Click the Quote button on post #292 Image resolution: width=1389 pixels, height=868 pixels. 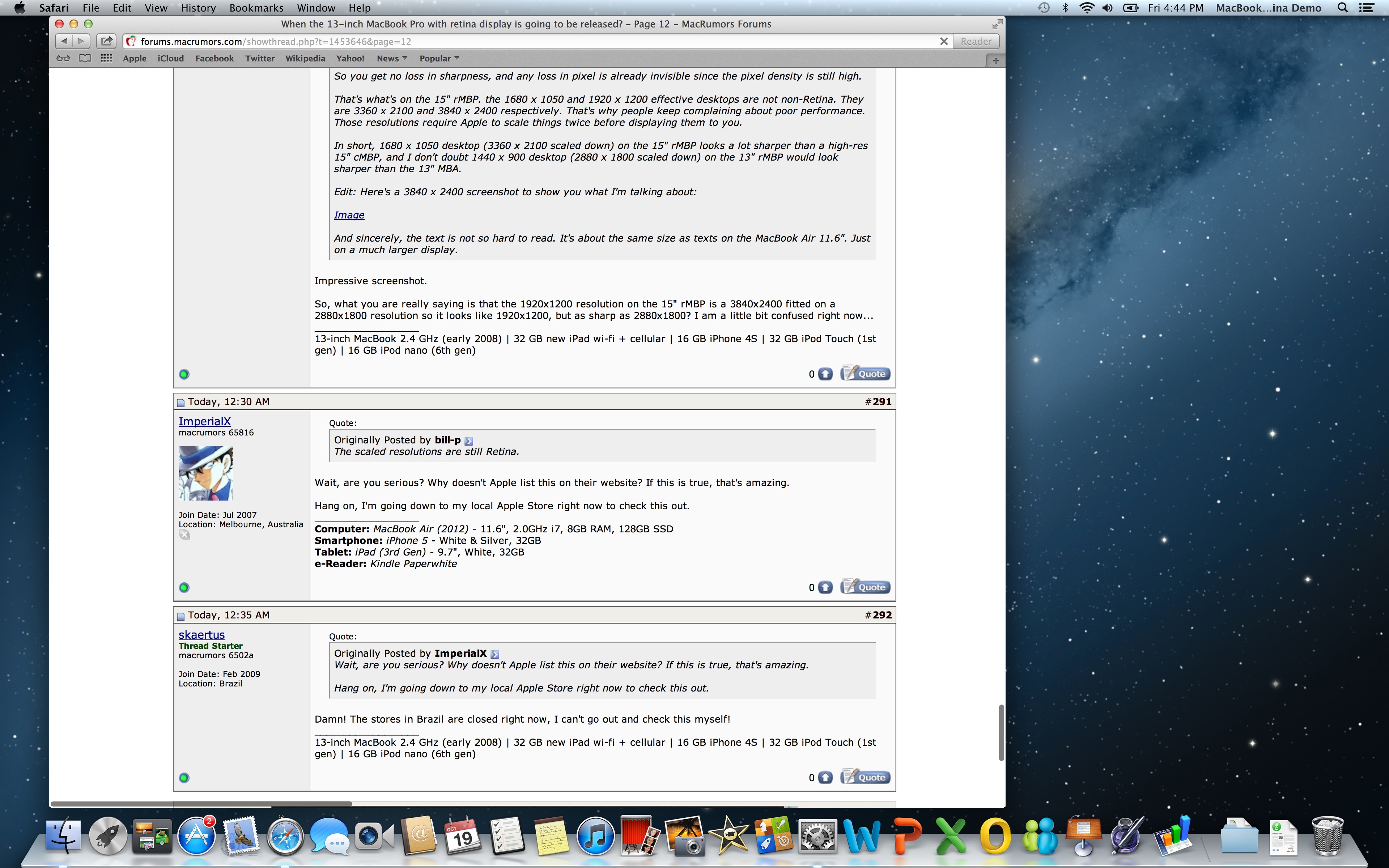(x=866, y=777)
